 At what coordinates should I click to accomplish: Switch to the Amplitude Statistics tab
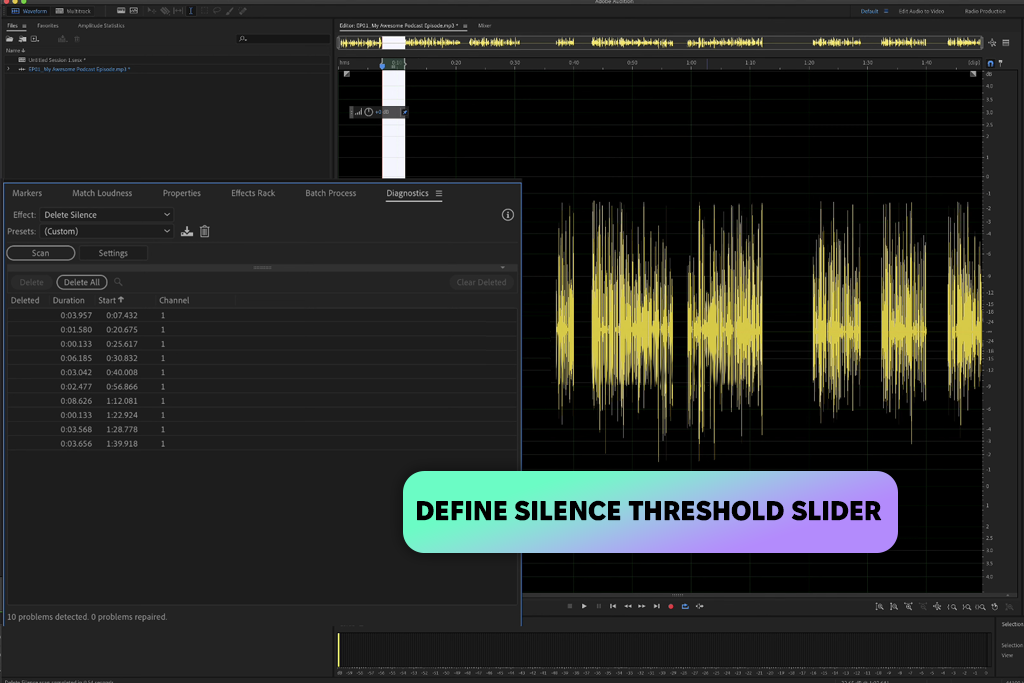(x=101, y=26)
